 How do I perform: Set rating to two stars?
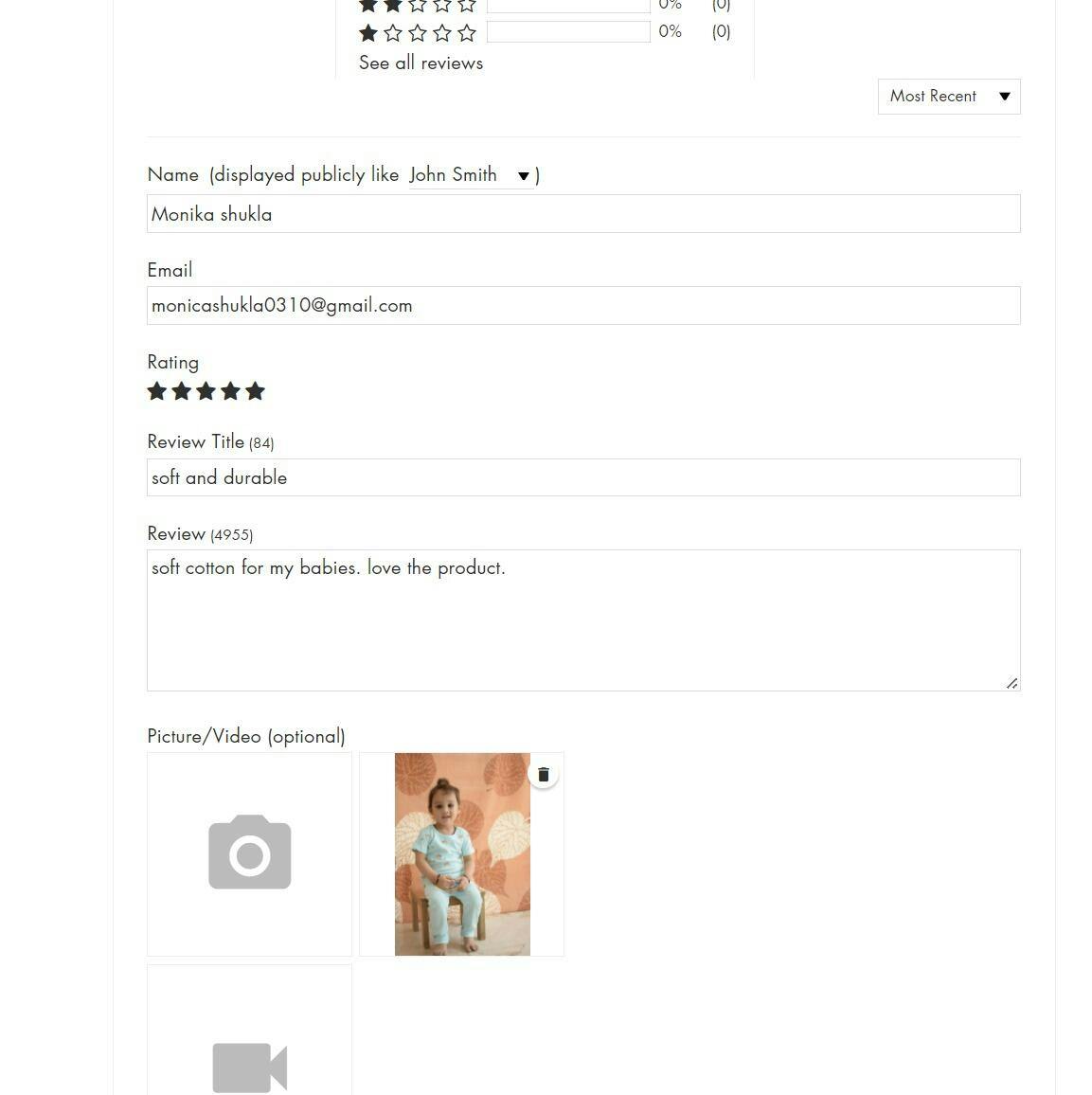182,391
